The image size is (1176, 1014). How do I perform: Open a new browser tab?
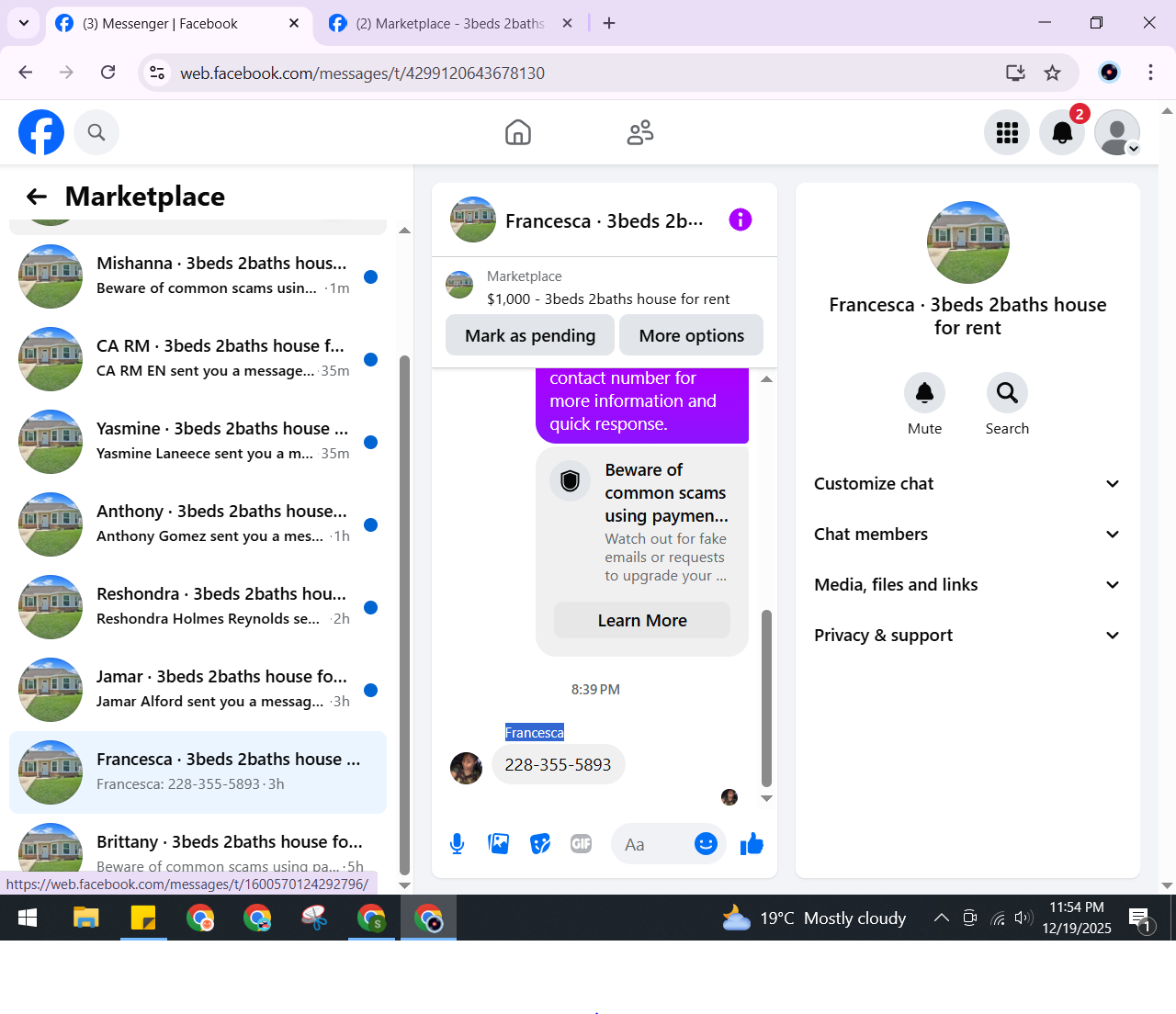coord(609,23)
